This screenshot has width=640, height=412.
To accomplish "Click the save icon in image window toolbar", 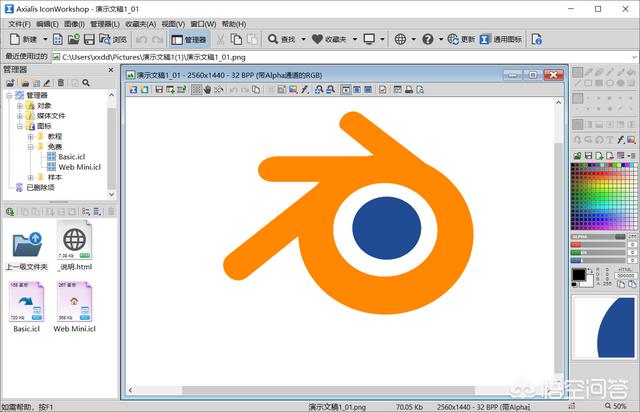I will click(159, 89).
